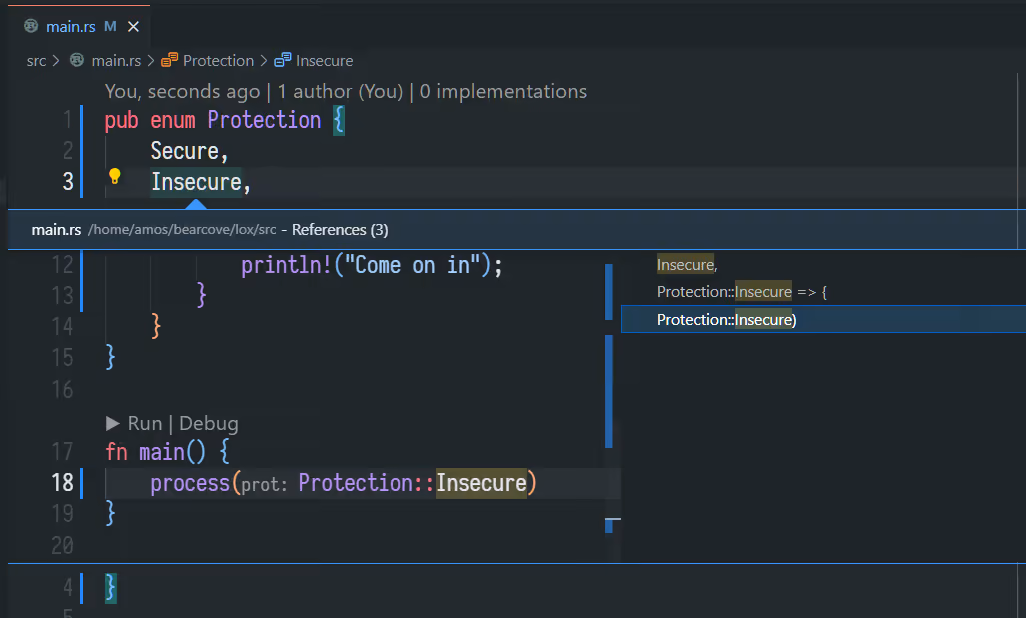This screenshot has height=618, width=1026.
Task: Open the main.rs breadcrumb dropdown
Action: point(116,61)
